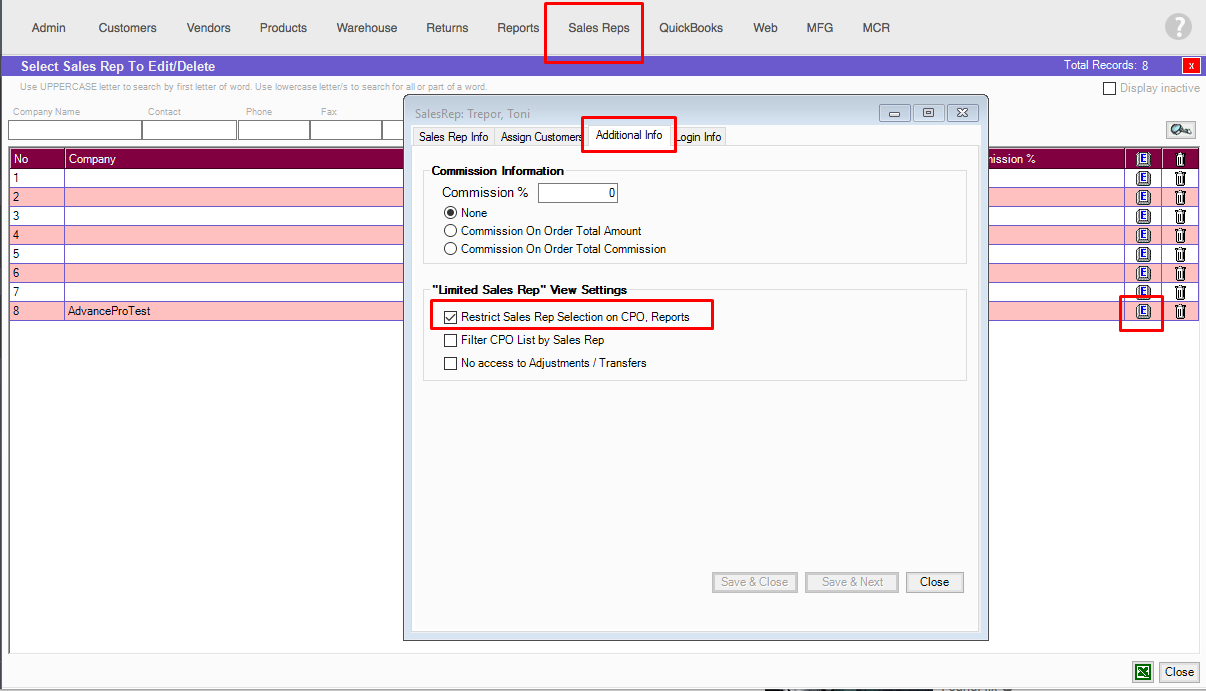Open the Login Info tab

tap(699, 137)
